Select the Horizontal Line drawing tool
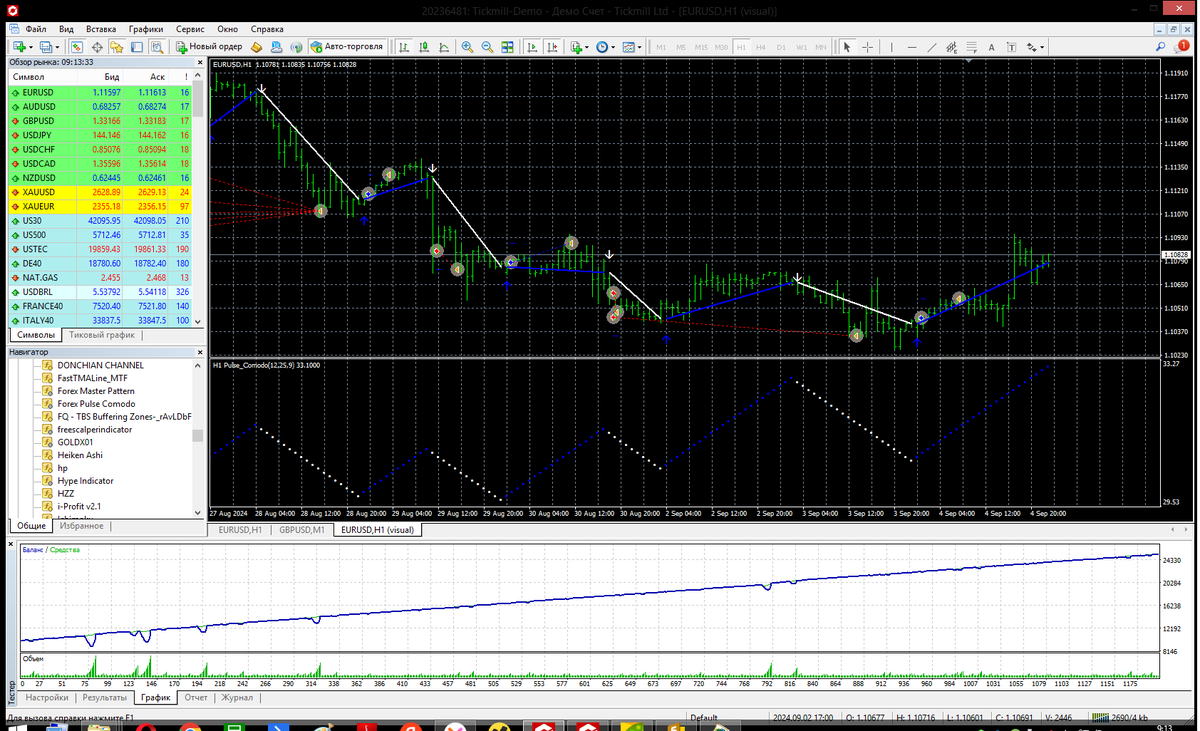Viewport: 1200px width, 731px height. click(912, 47)
